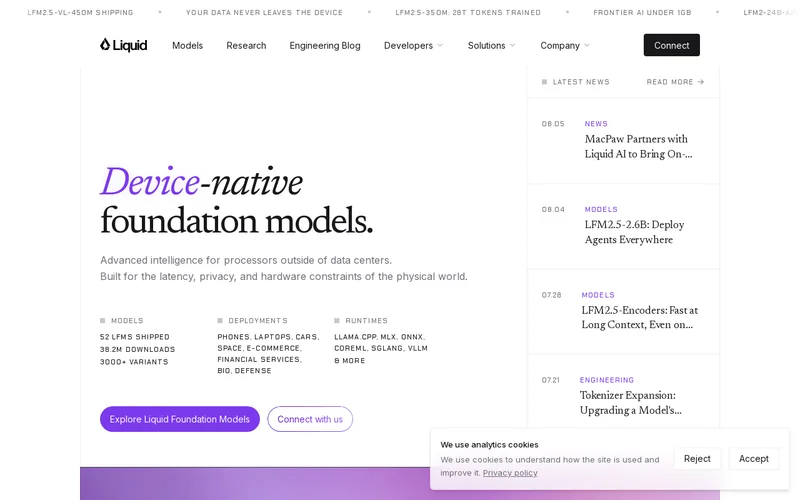The image size is (800, 500).
Task: Open Tokenizer Expansion article
Action: point(631,403)
